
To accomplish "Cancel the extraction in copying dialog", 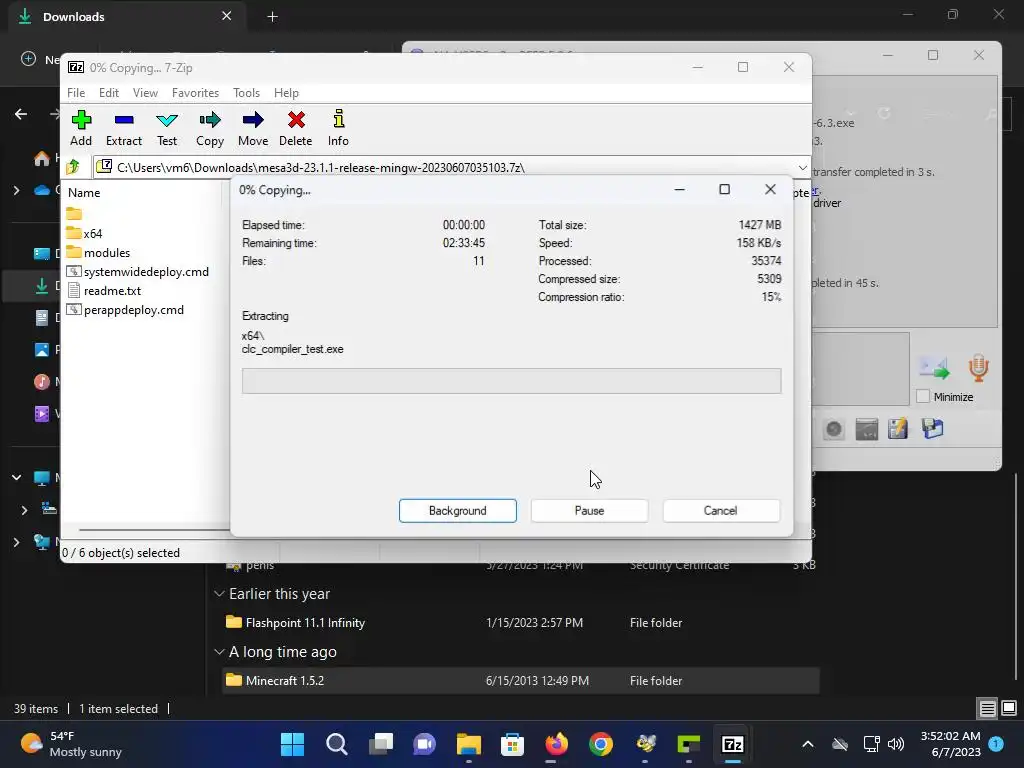I will pyautogui.click(x=720, y=511).
